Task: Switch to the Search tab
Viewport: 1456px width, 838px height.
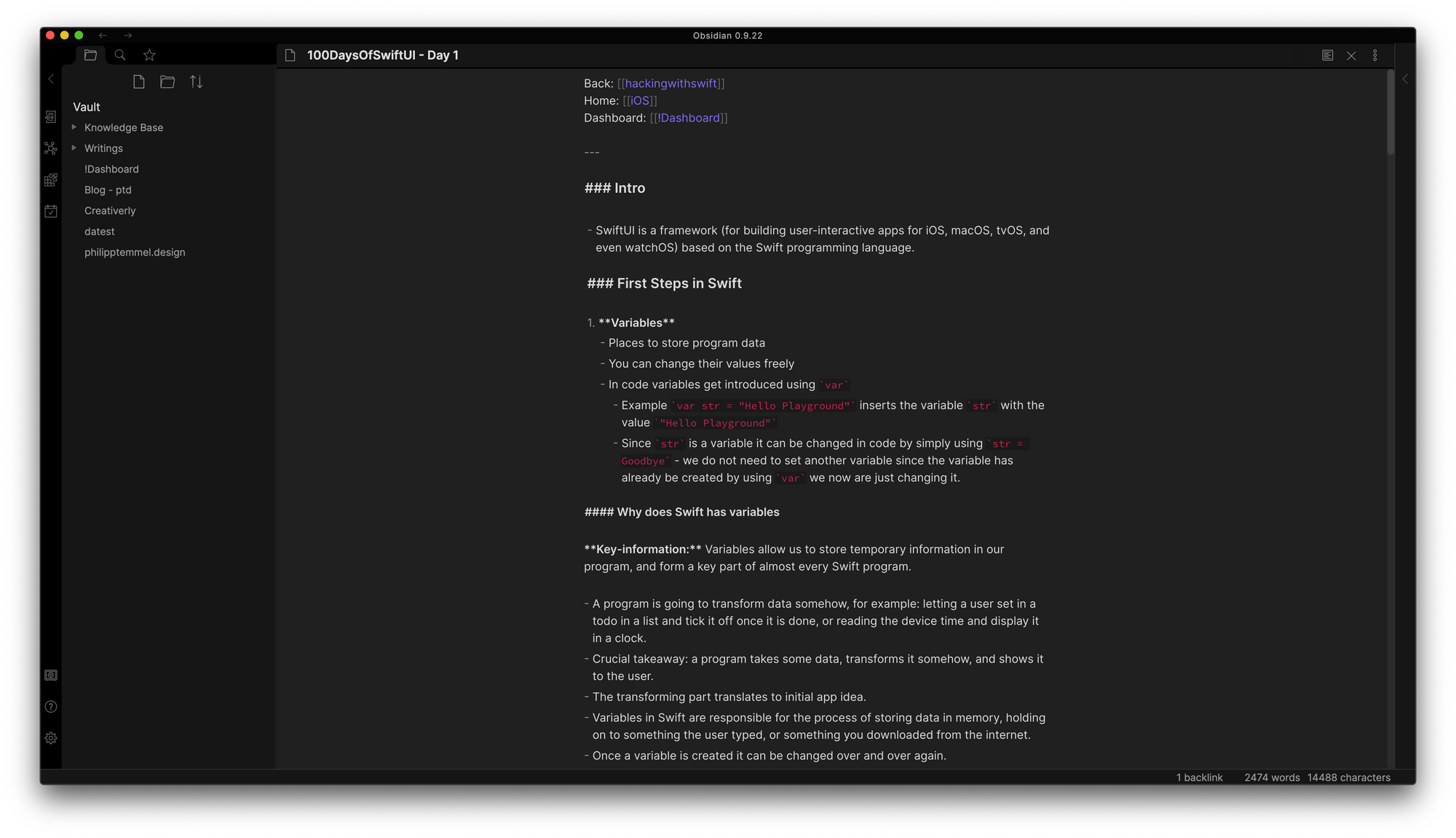Action: pos(119,55)
